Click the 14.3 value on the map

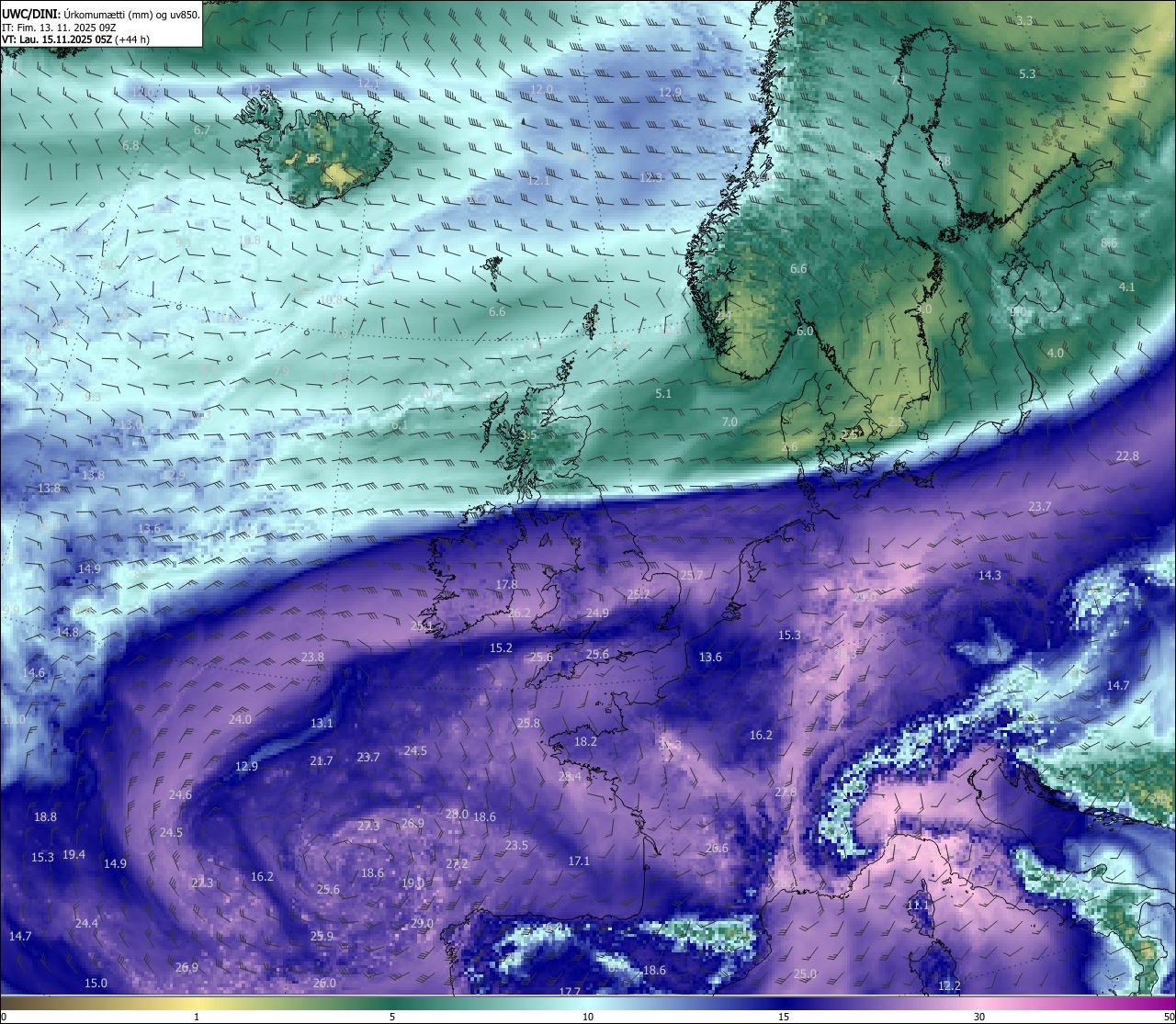(989, 575)
